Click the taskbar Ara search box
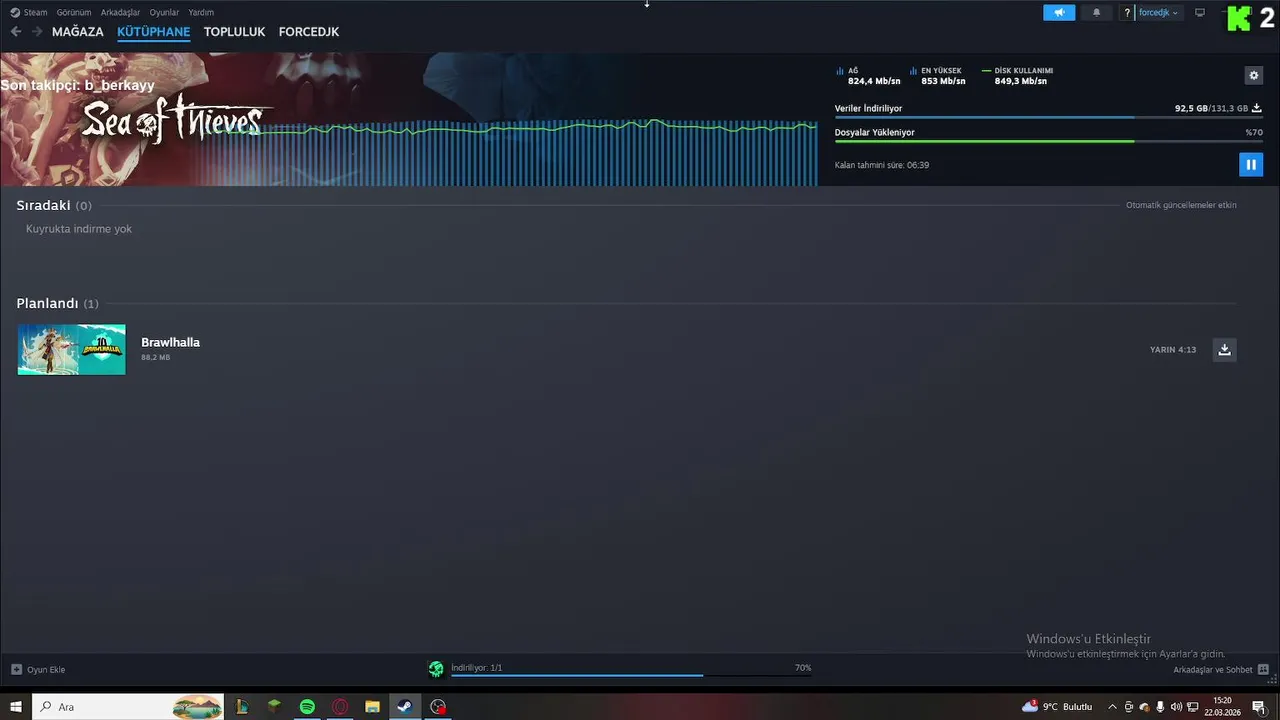 coord(129,707)
